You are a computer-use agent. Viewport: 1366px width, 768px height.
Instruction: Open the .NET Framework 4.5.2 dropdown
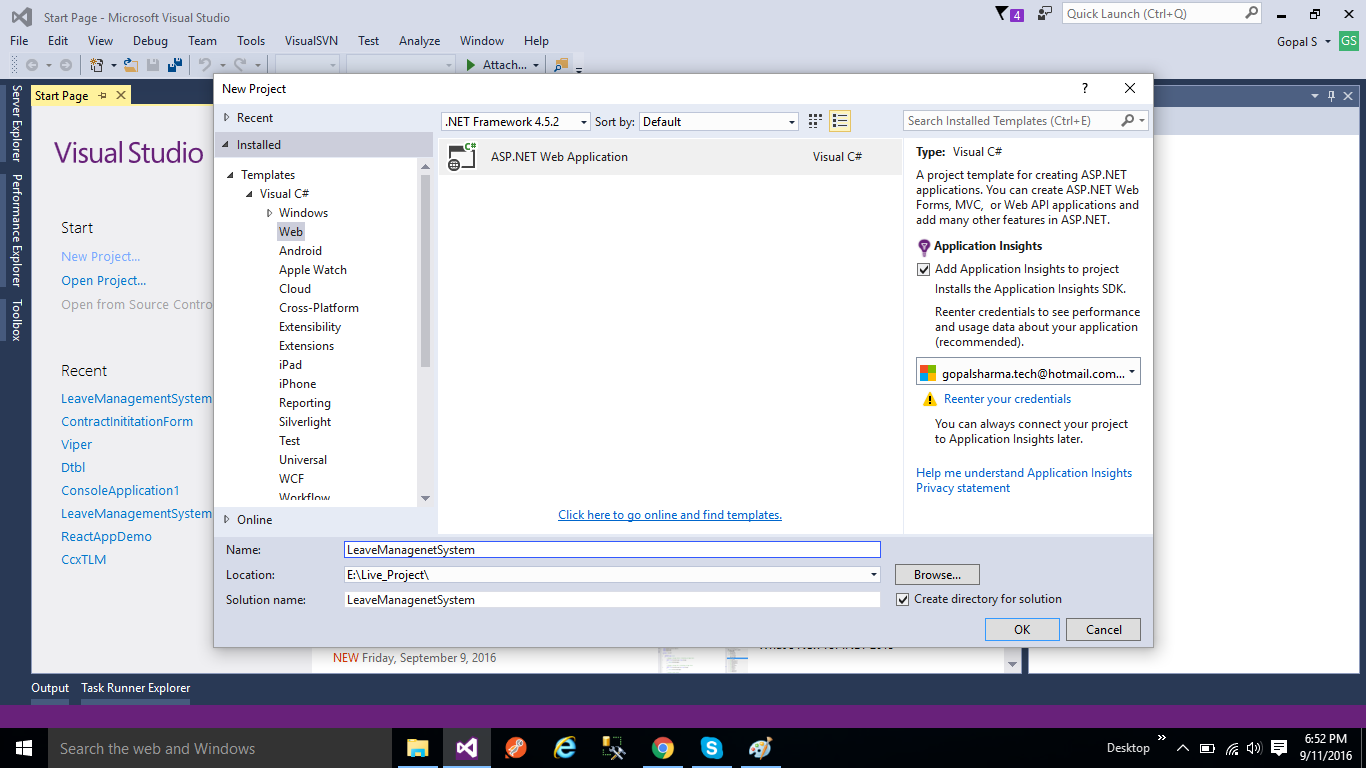tap(516, 121)
